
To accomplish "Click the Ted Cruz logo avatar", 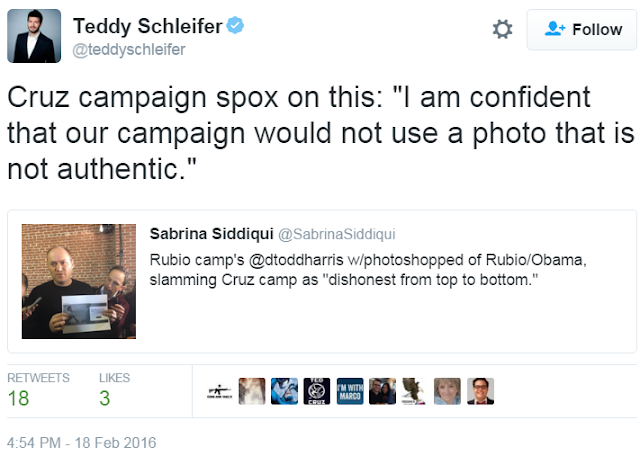I will tap(316, 391).
